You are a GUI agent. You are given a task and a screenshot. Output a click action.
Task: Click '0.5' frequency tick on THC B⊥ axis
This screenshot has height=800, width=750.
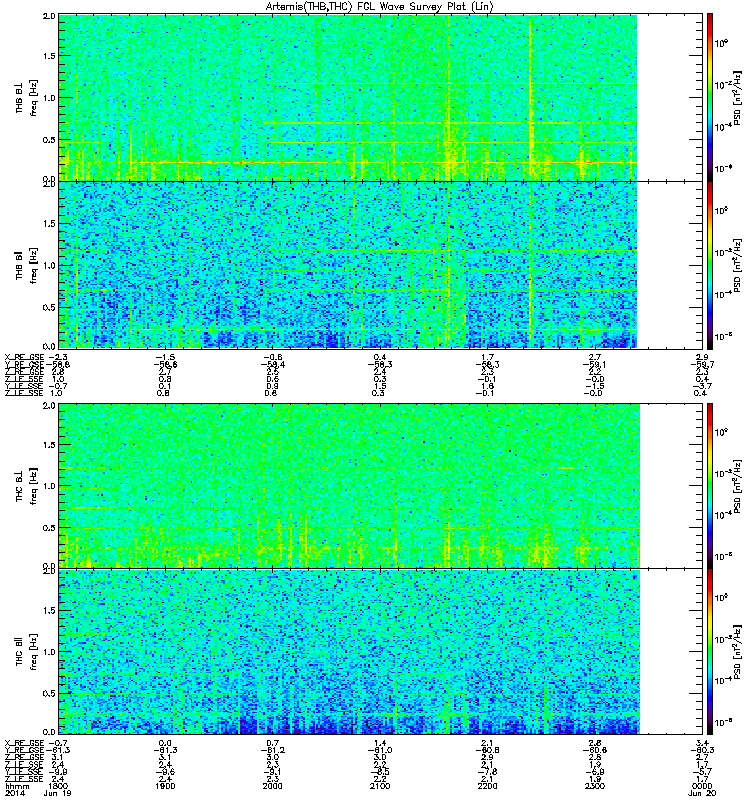[x=49, y=528]
